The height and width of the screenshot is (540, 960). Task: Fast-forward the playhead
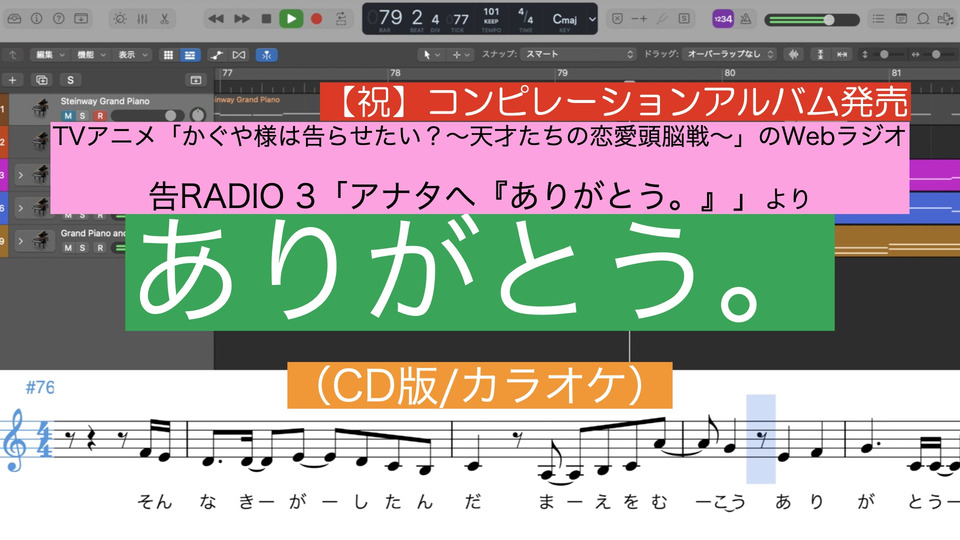point(242,18)
